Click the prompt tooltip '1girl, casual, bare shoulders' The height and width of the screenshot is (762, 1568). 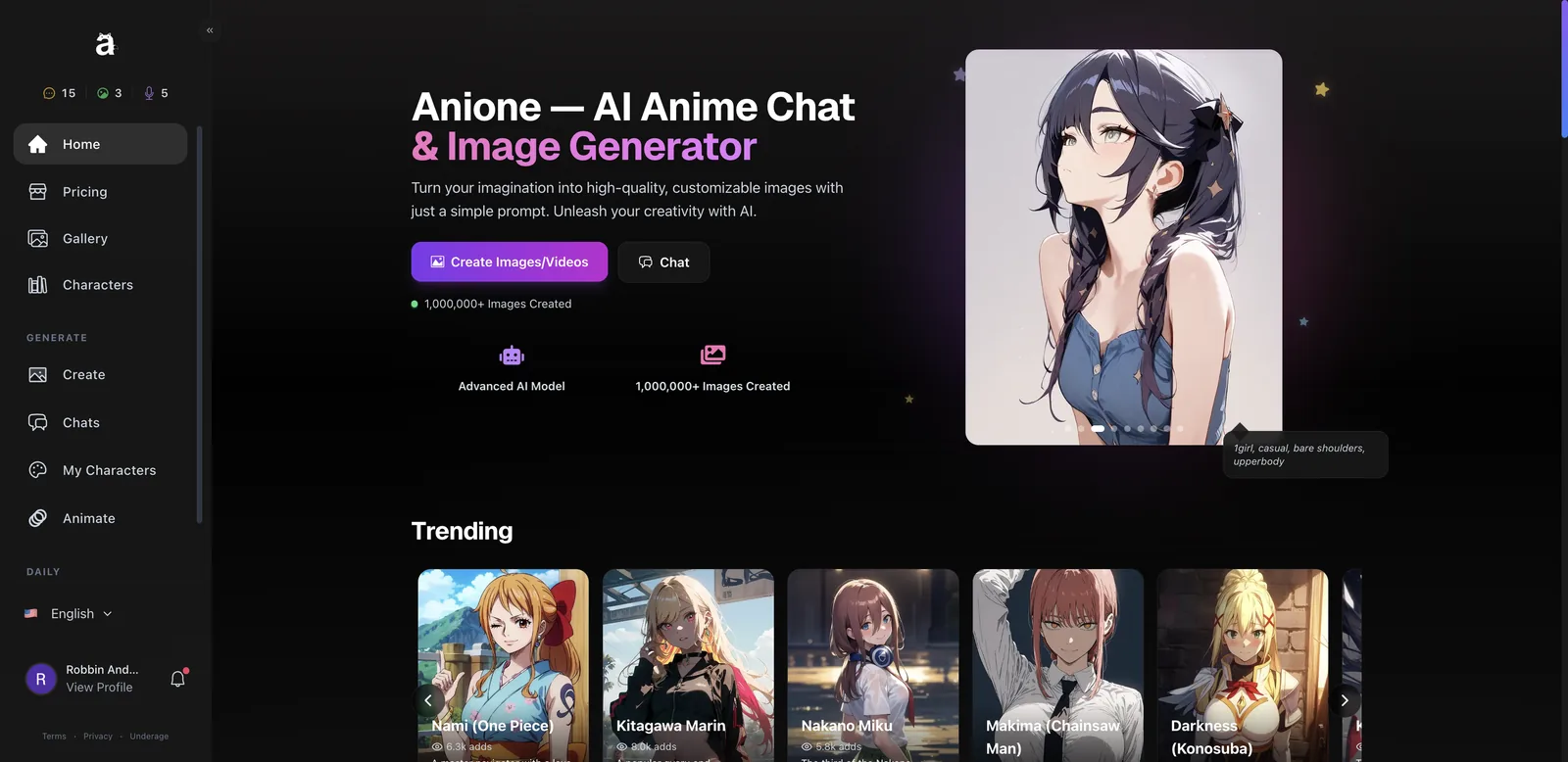pyautogui.click(x=1305, y=454)
